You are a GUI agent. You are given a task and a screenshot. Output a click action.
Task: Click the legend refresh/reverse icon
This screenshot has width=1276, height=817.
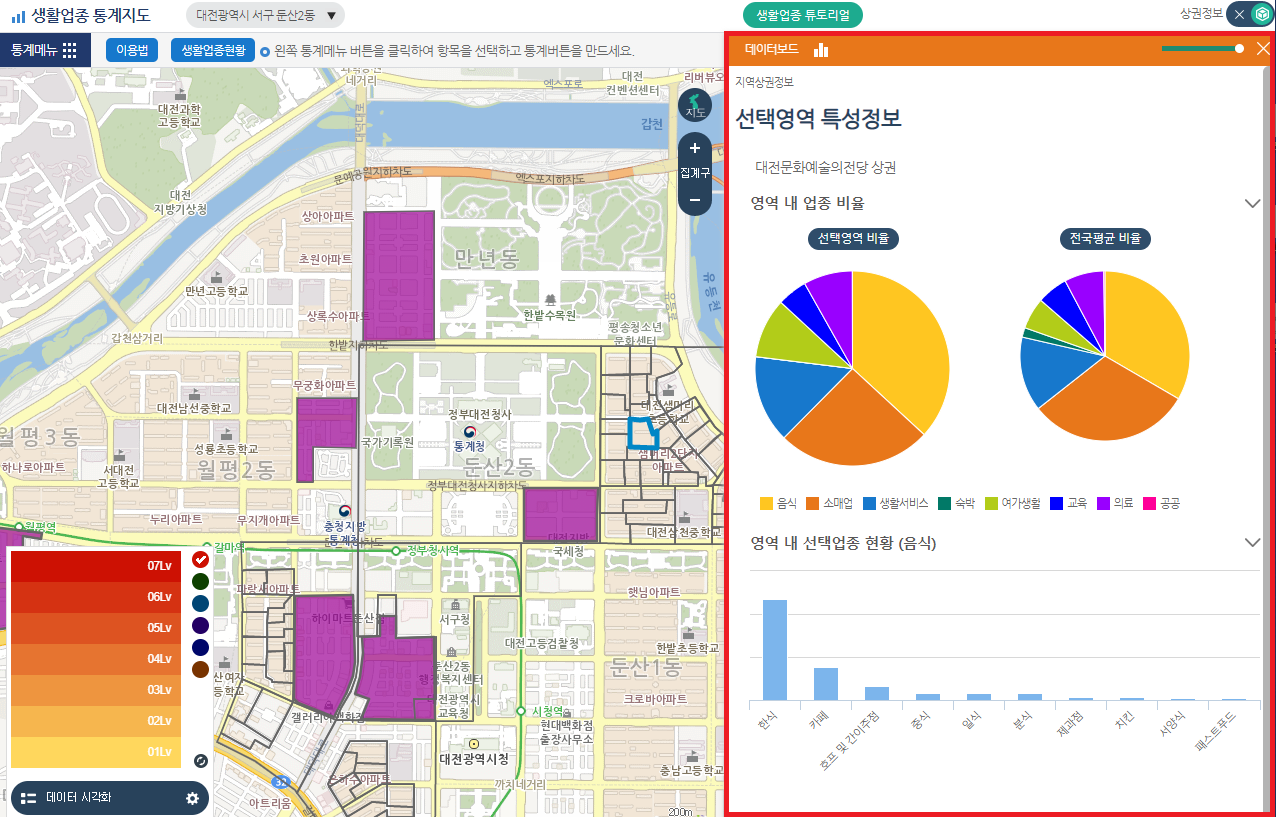click(x=200, y=761)
